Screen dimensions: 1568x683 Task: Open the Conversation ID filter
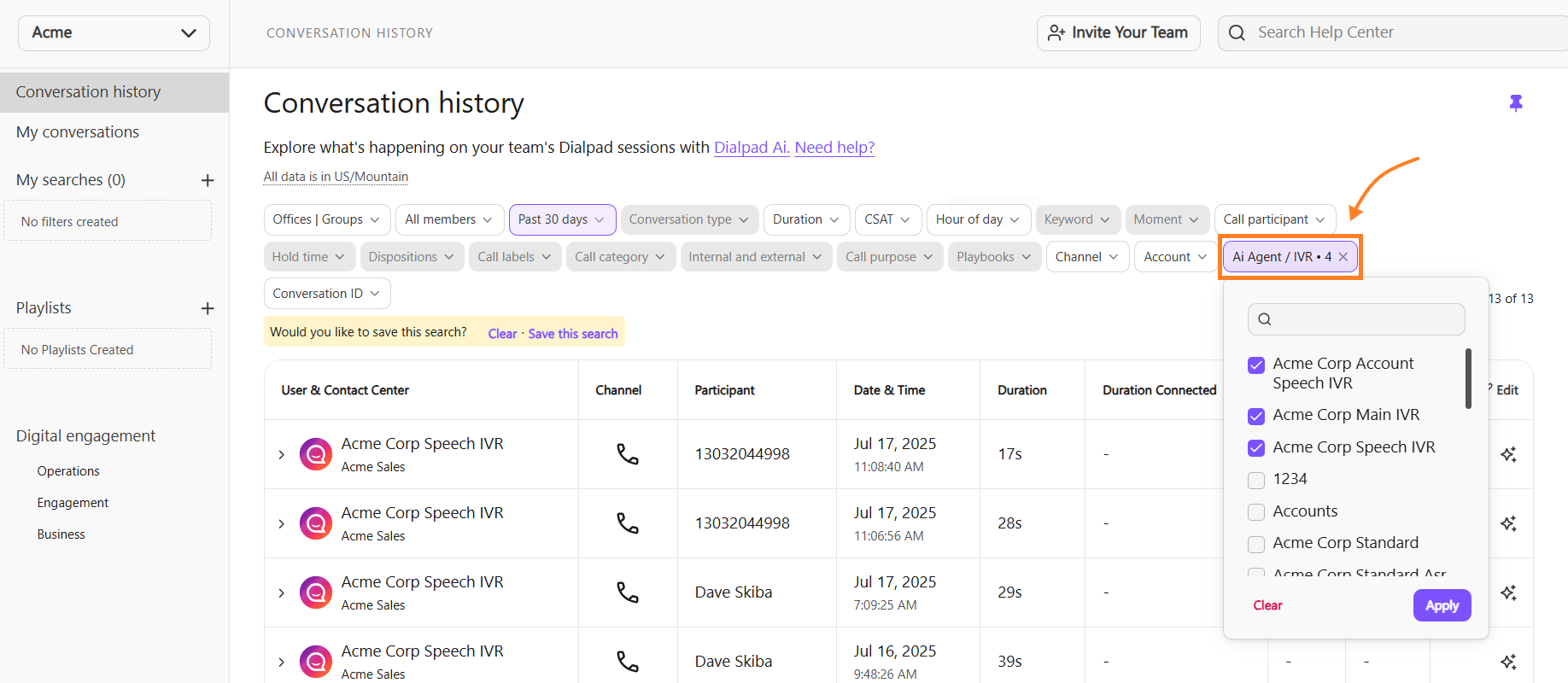(327, 294)
